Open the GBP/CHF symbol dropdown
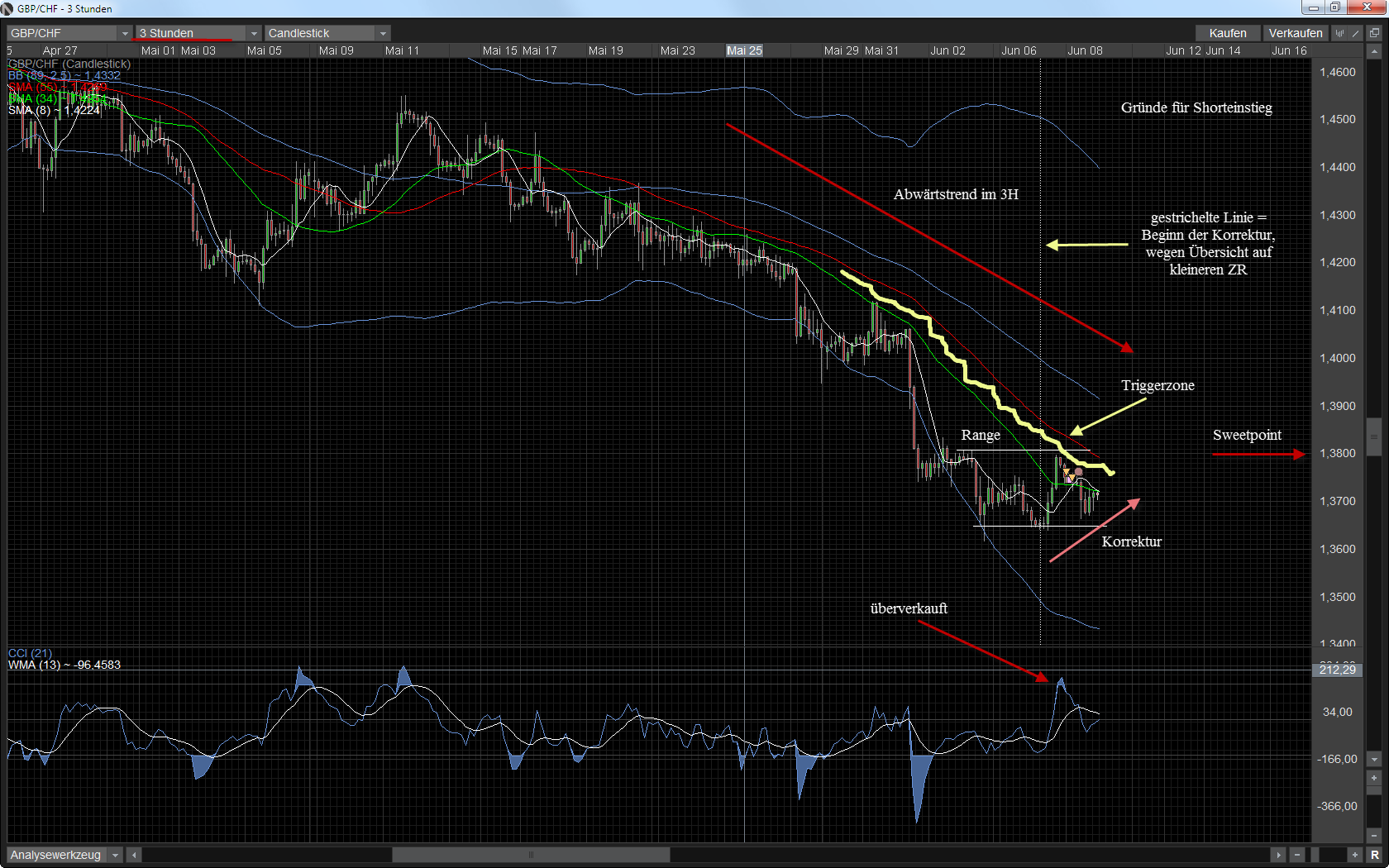 pos(125,34)
